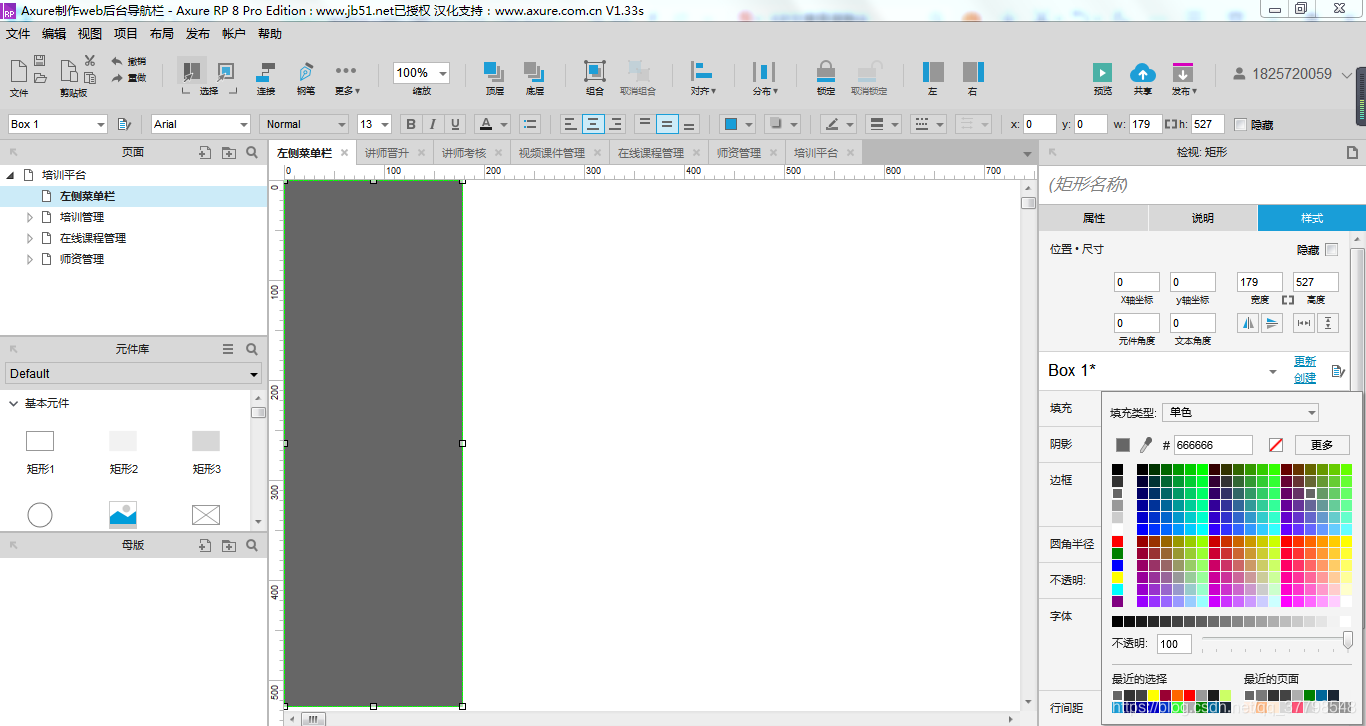Image resolution: width=1366 pixels, height=726 pixels.
Task: Click the search icon in widget library panel
Action: point(252,349)
